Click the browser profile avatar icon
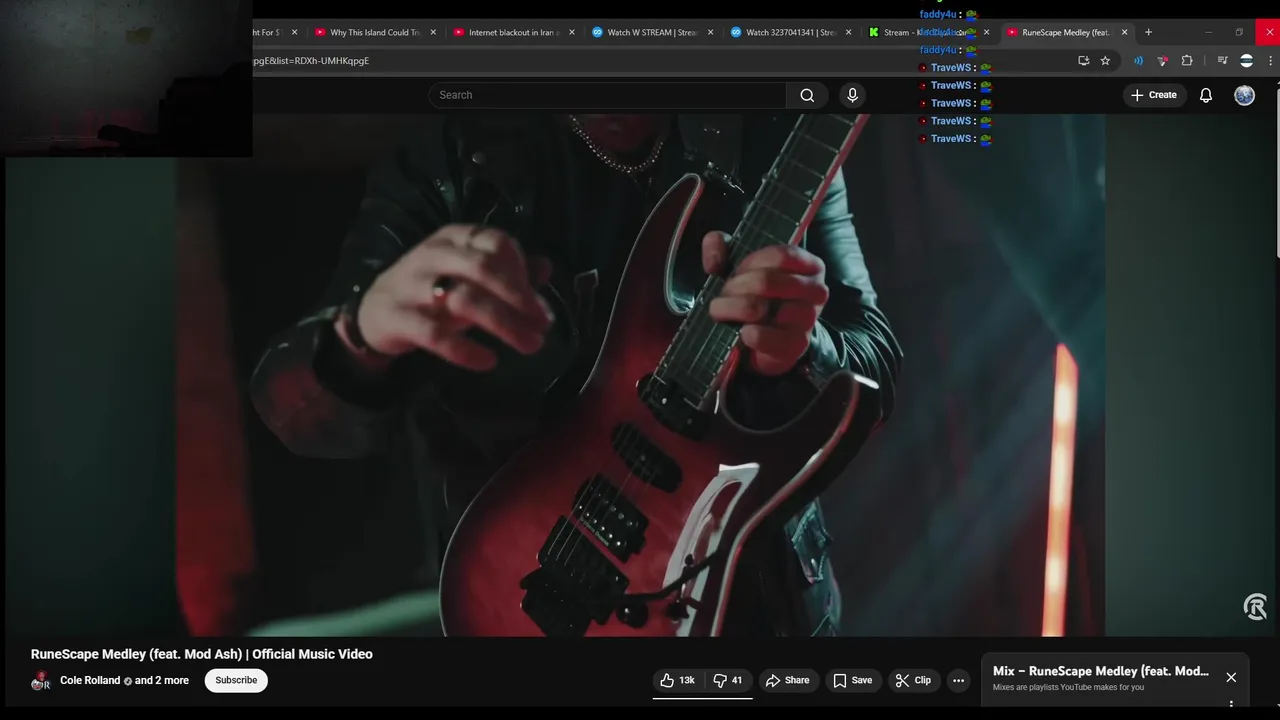1280x720 pixels. (1246, 61)
